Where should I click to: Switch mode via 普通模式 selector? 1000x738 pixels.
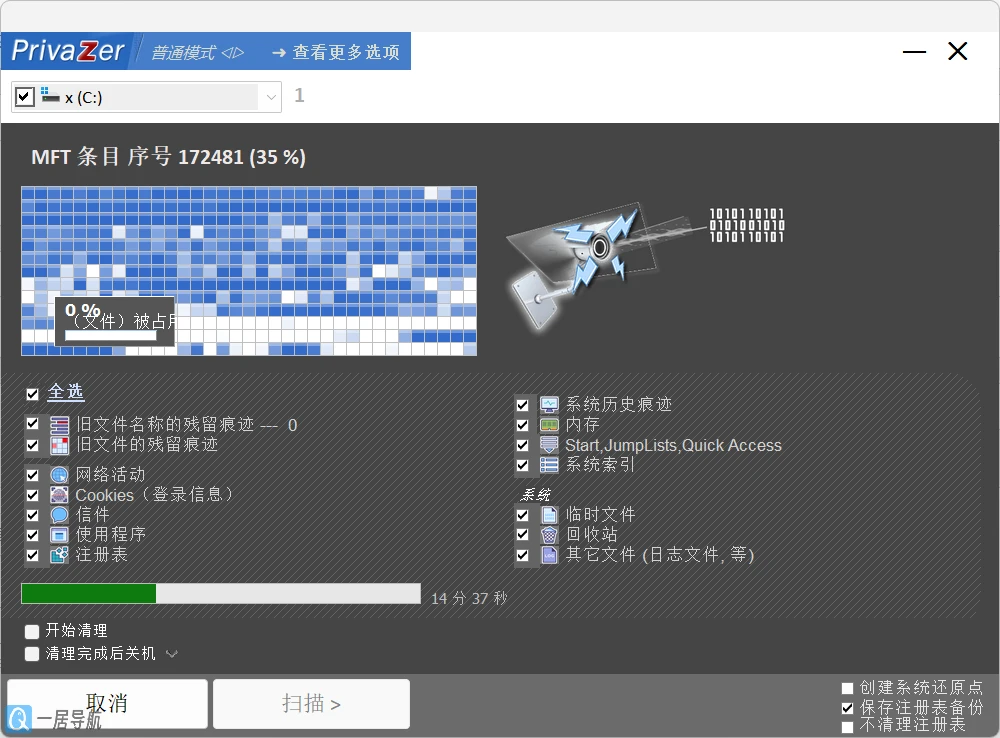click(196, 52)
